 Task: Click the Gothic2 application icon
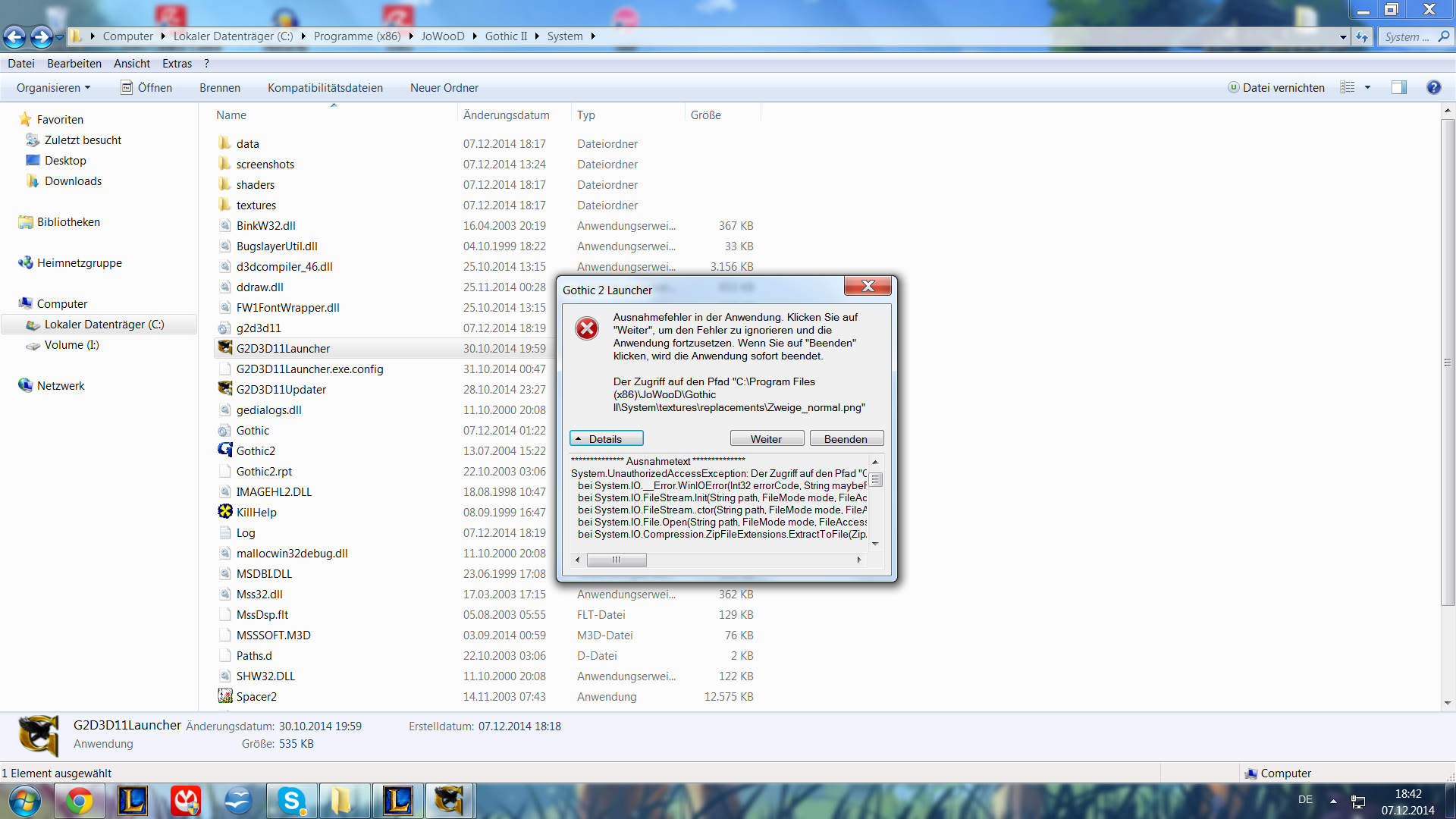pyautogui.click(x=225, y=450)
